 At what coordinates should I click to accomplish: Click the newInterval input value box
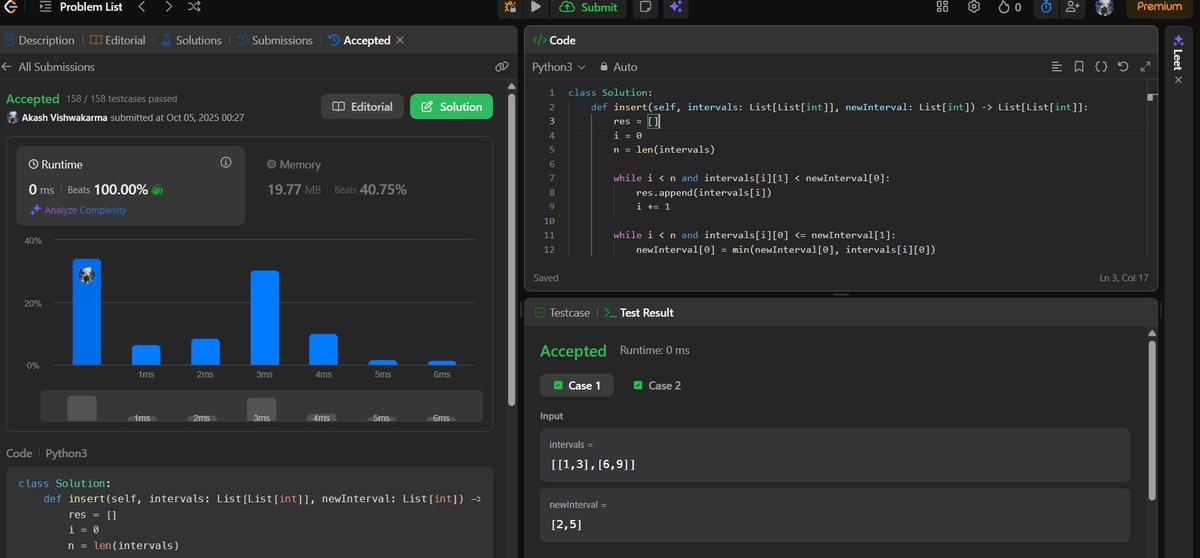pos(835,514)
